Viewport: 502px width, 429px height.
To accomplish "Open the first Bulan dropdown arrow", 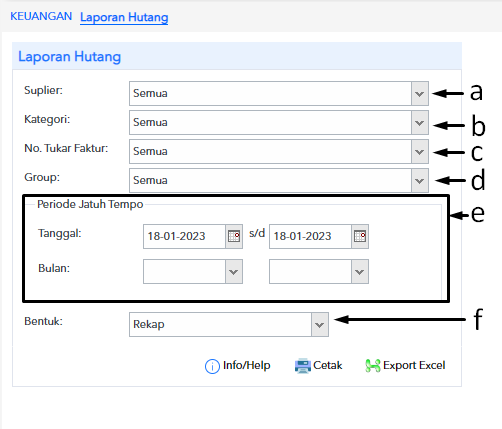I will (234, 272).
